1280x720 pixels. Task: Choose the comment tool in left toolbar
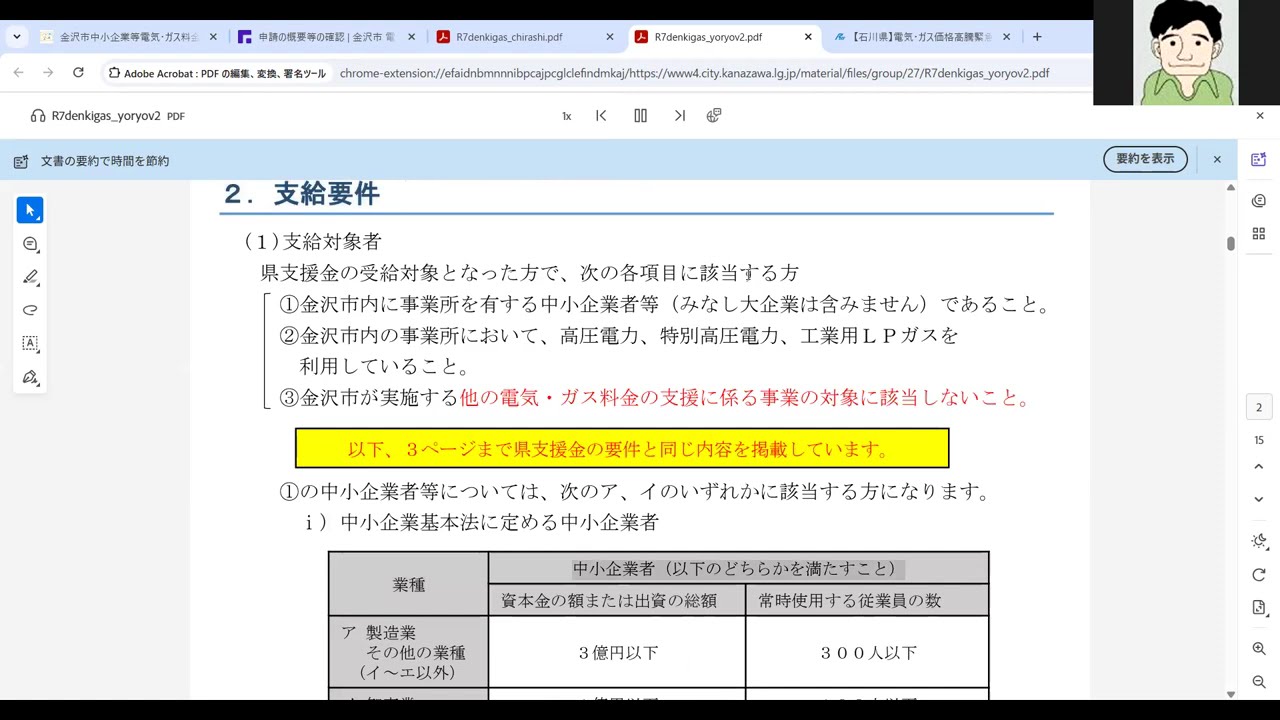click(x=30, y=244)
